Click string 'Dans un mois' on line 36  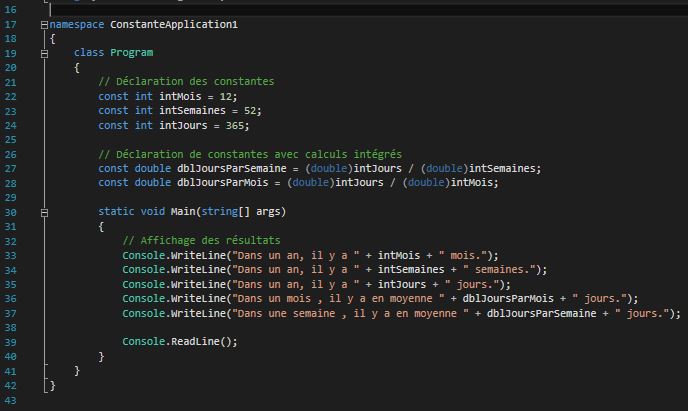(x=274, y=298)
